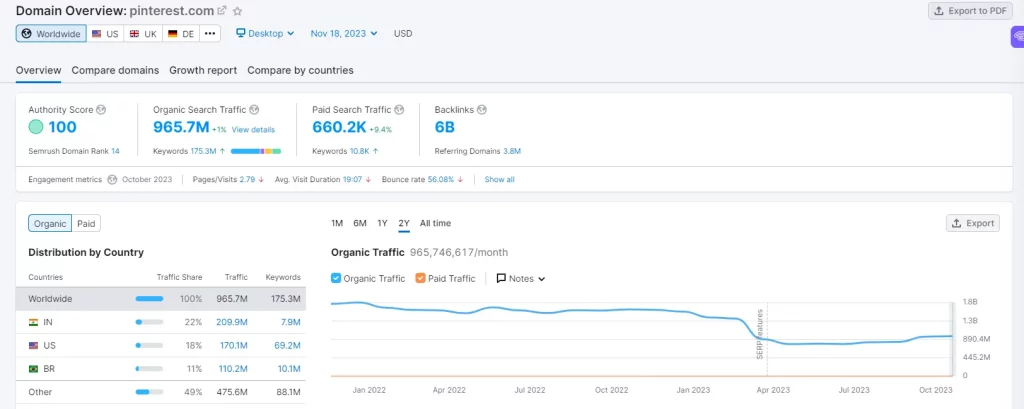Click the Other traffic share bar
This screenshot has height=409, width=1024.
[x=150, y=392]
